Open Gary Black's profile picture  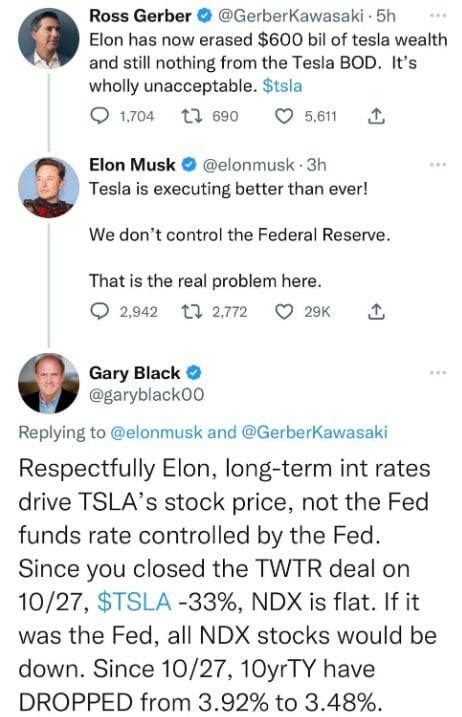click(x=48, y=383)
